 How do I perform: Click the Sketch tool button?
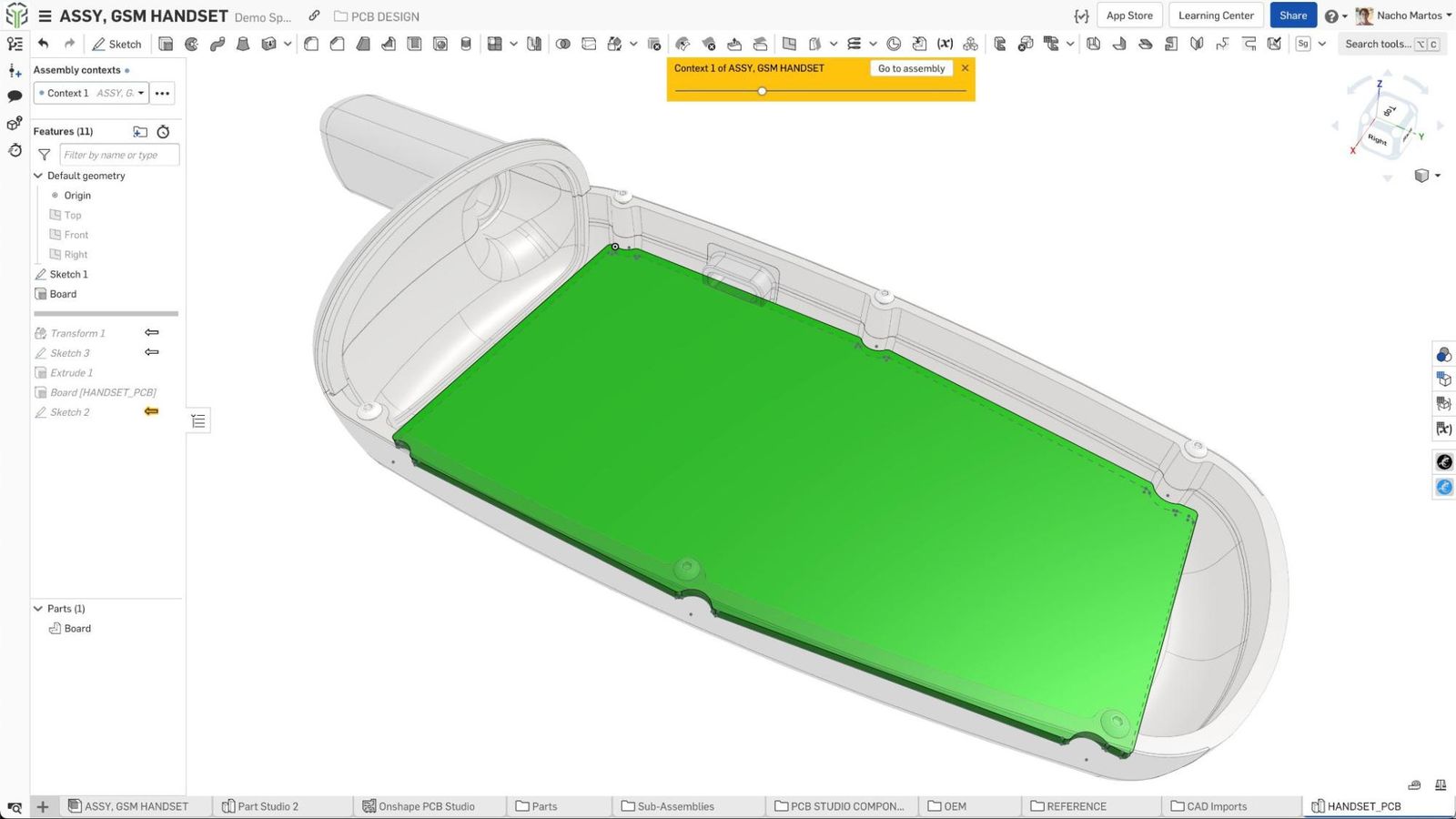[x=116, y=44]
